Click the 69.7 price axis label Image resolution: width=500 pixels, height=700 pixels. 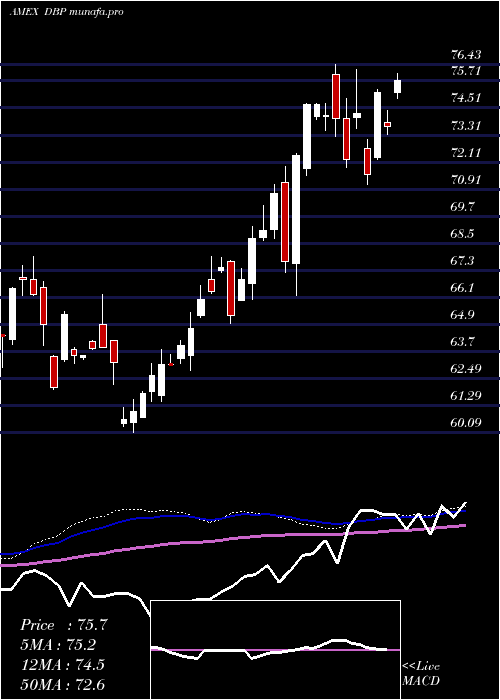[x=463, y=207]
